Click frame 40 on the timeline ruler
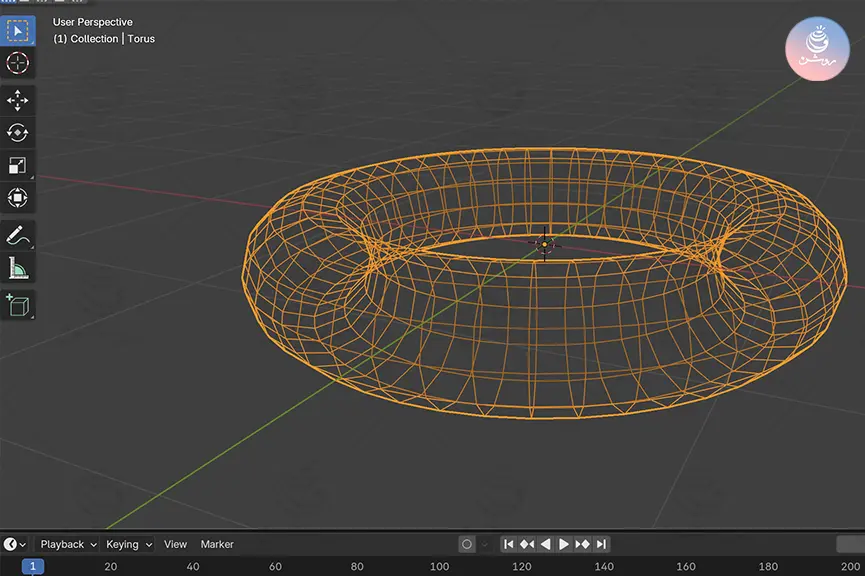 click(193, 567)
